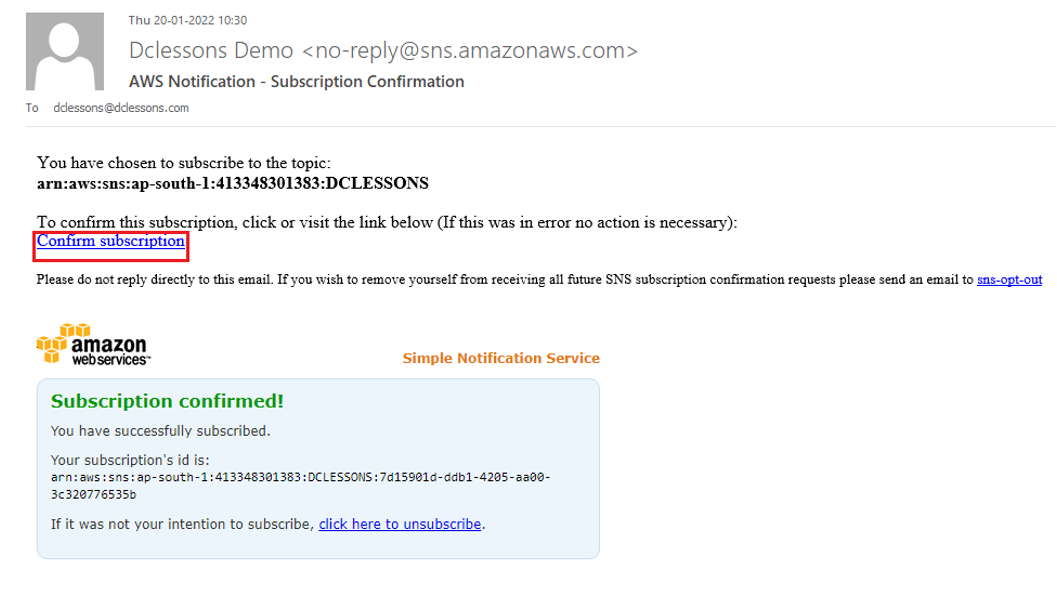This screenshot has width=1057, height=597.
Task: Click the Subscription confirmed! heading
Action: (x=167, y=401)
